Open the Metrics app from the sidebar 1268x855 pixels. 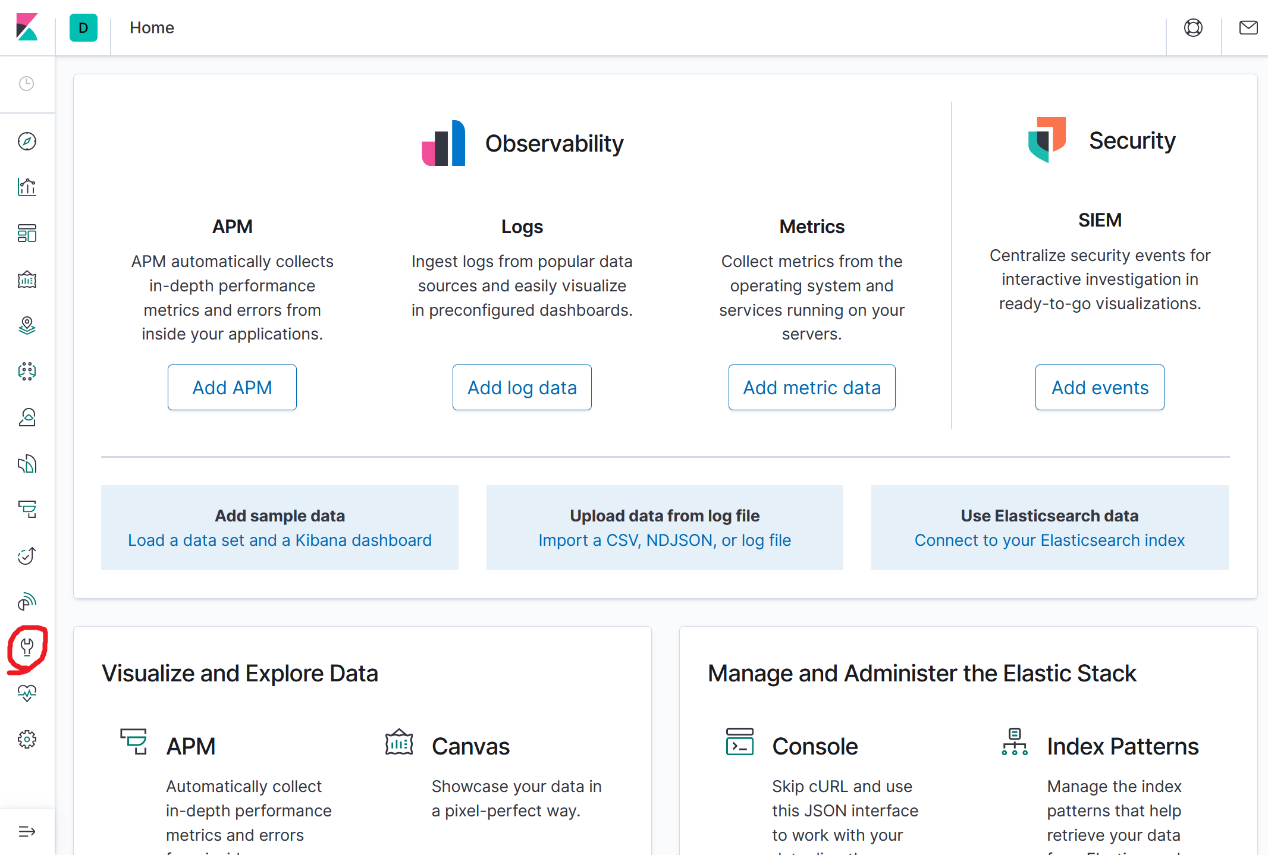27,417
